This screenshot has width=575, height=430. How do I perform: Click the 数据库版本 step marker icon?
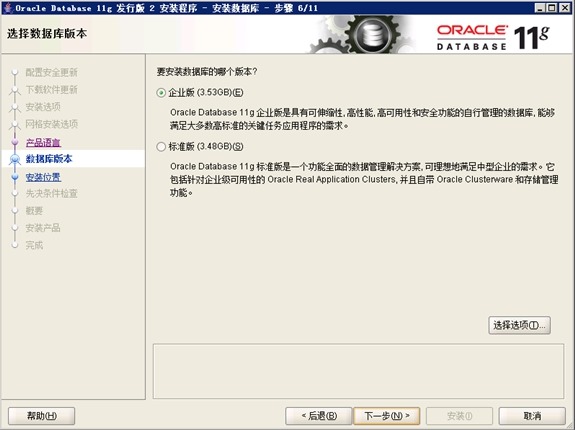tap(15, 159)
